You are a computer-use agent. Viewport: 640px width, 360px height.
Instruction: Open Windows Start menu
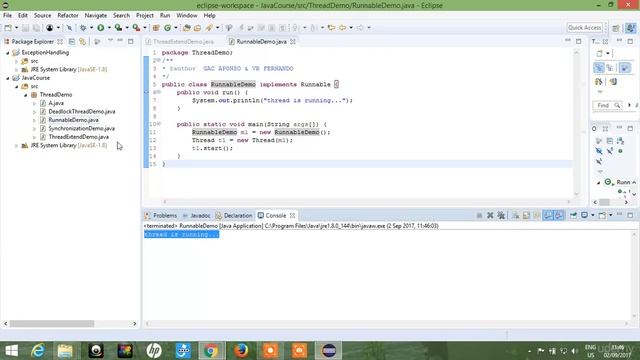pos(11,351)
